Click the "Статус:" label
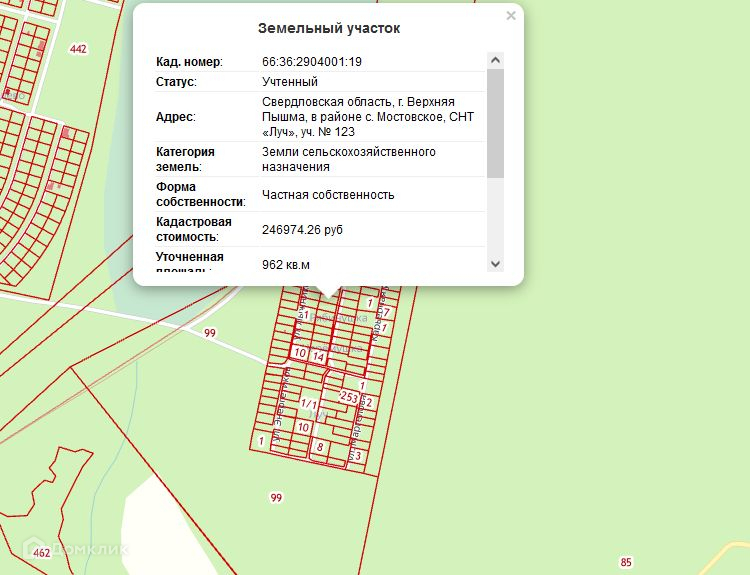This screenshot has width=750, height=575. (176, 82)
